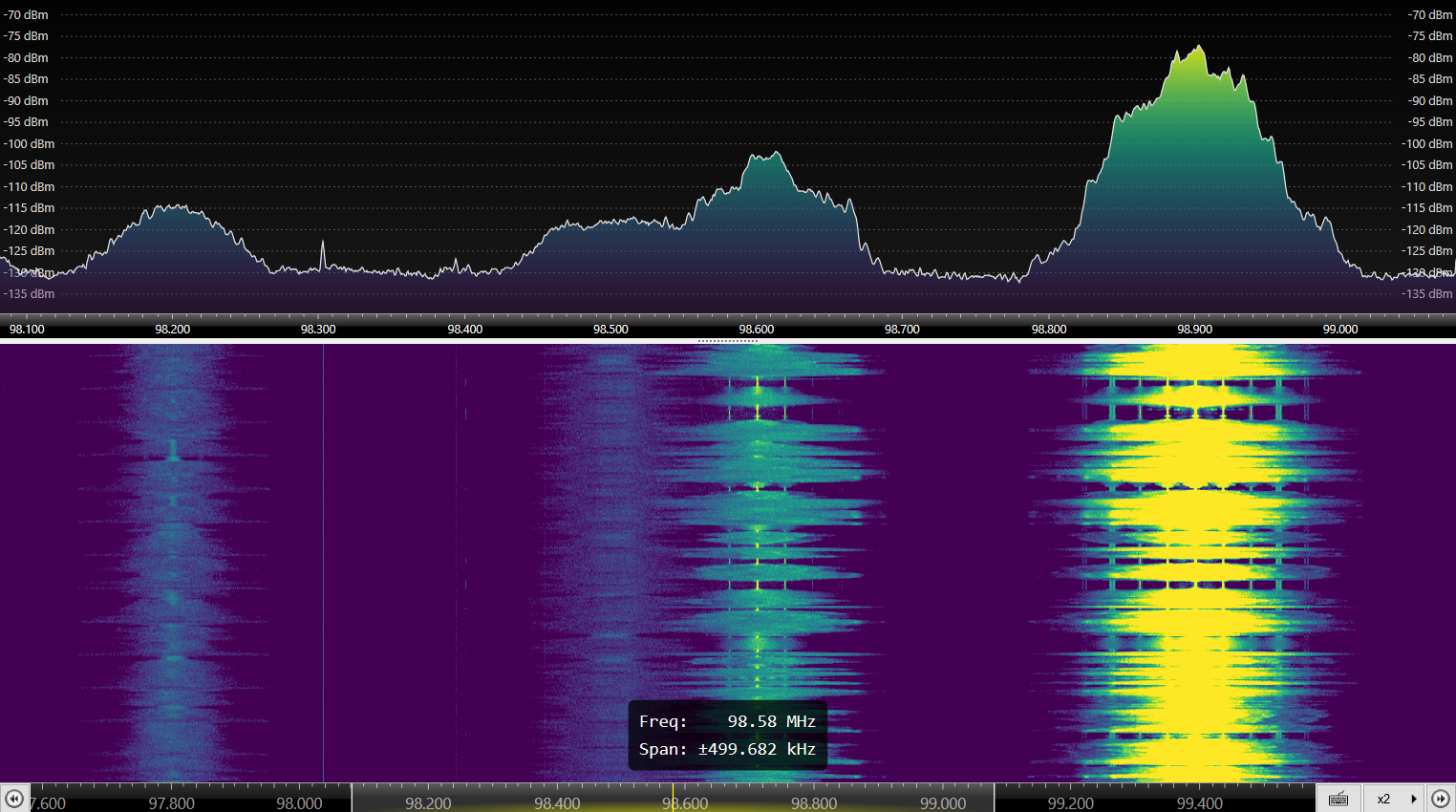
Task: Click the vertical cyan line in the waterfall
Action: pos(323,564)
